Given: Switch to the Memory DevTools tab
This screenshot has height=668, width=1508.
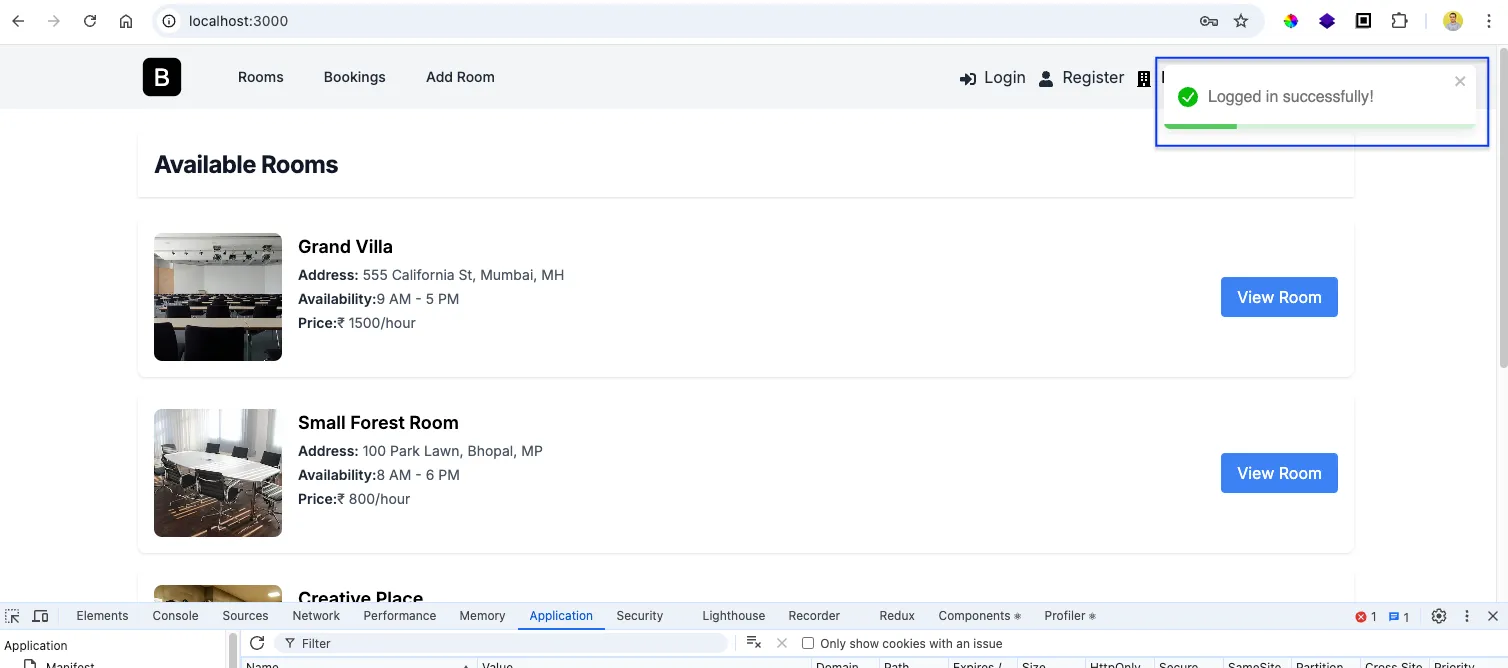Looking at the screenshot, I should (x=482, y=616).
